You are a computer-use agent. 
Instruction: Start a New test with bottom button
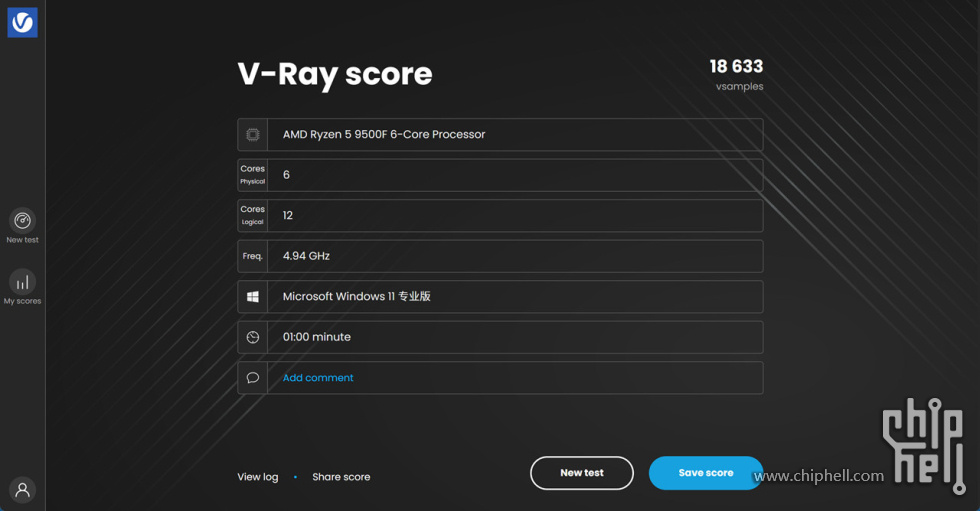tap(582, 473)
